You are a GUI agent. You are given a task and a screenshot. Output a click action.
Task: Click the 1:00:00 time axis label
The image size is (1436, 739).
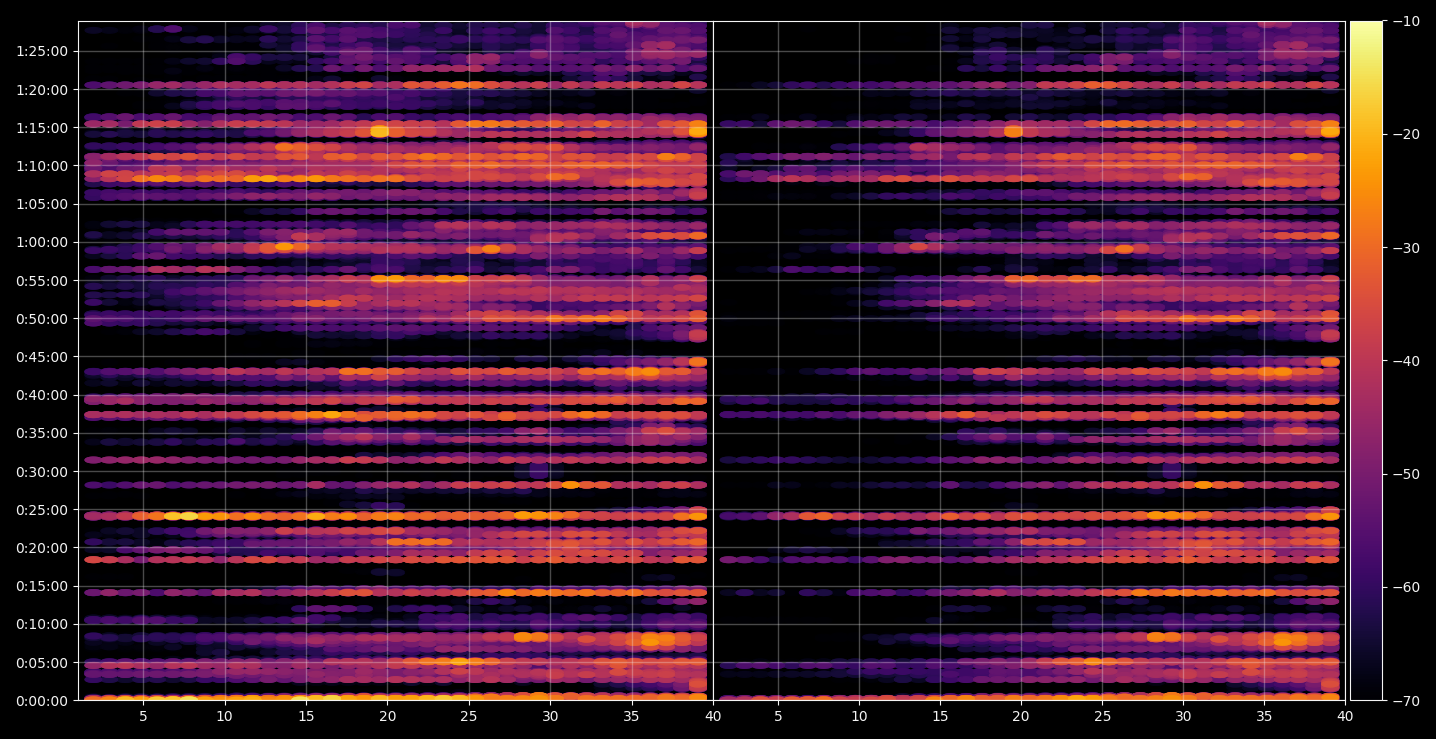(42, 242)
